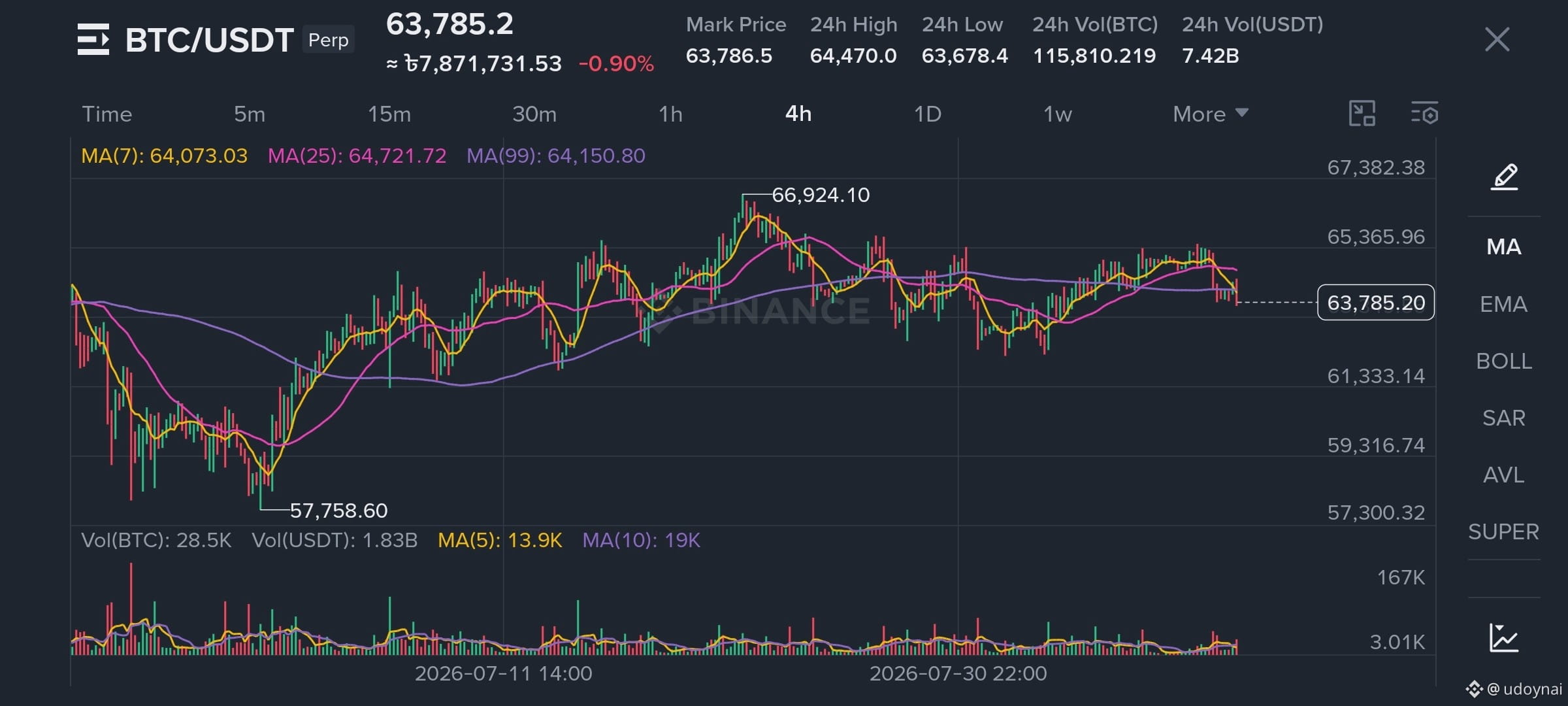Switch to the Time chart tab
This screenshot has height=706, width=1568.
[107, 114]
